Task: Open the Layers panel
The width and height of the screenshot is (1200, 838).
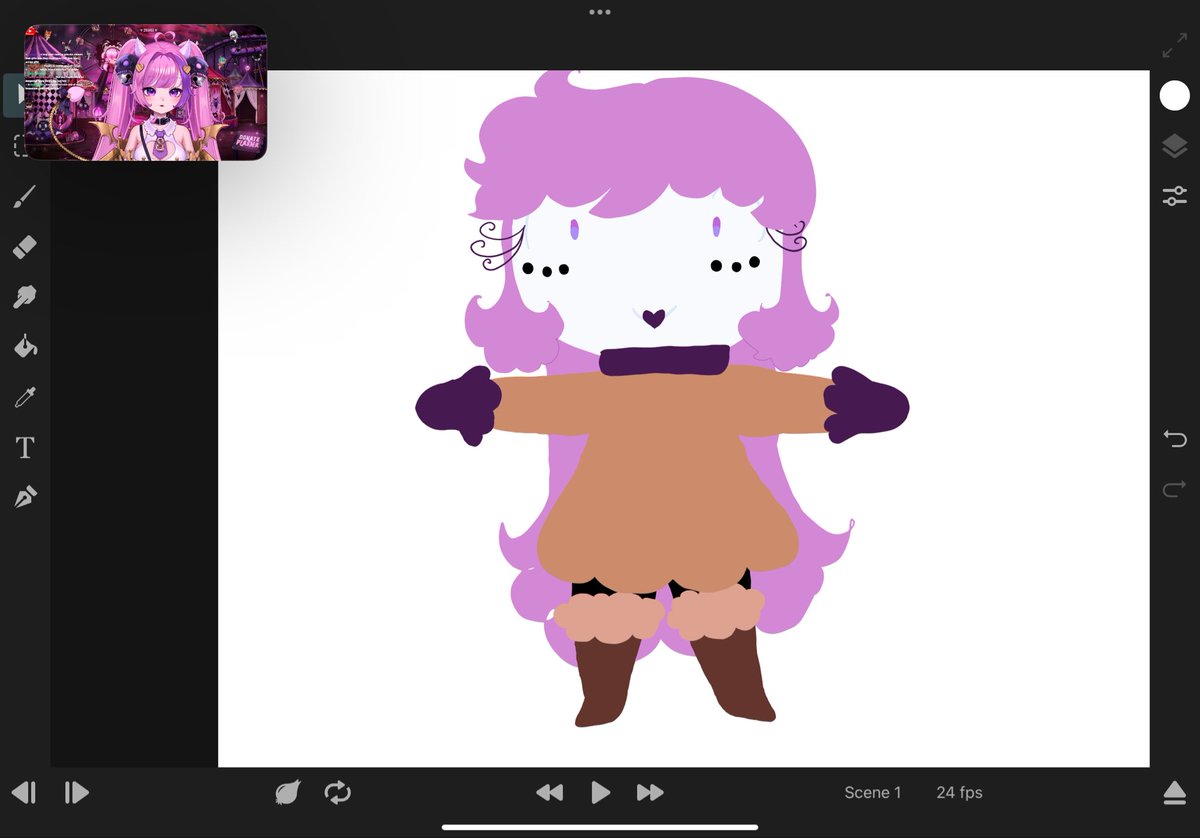Action: coord(1174,147)
